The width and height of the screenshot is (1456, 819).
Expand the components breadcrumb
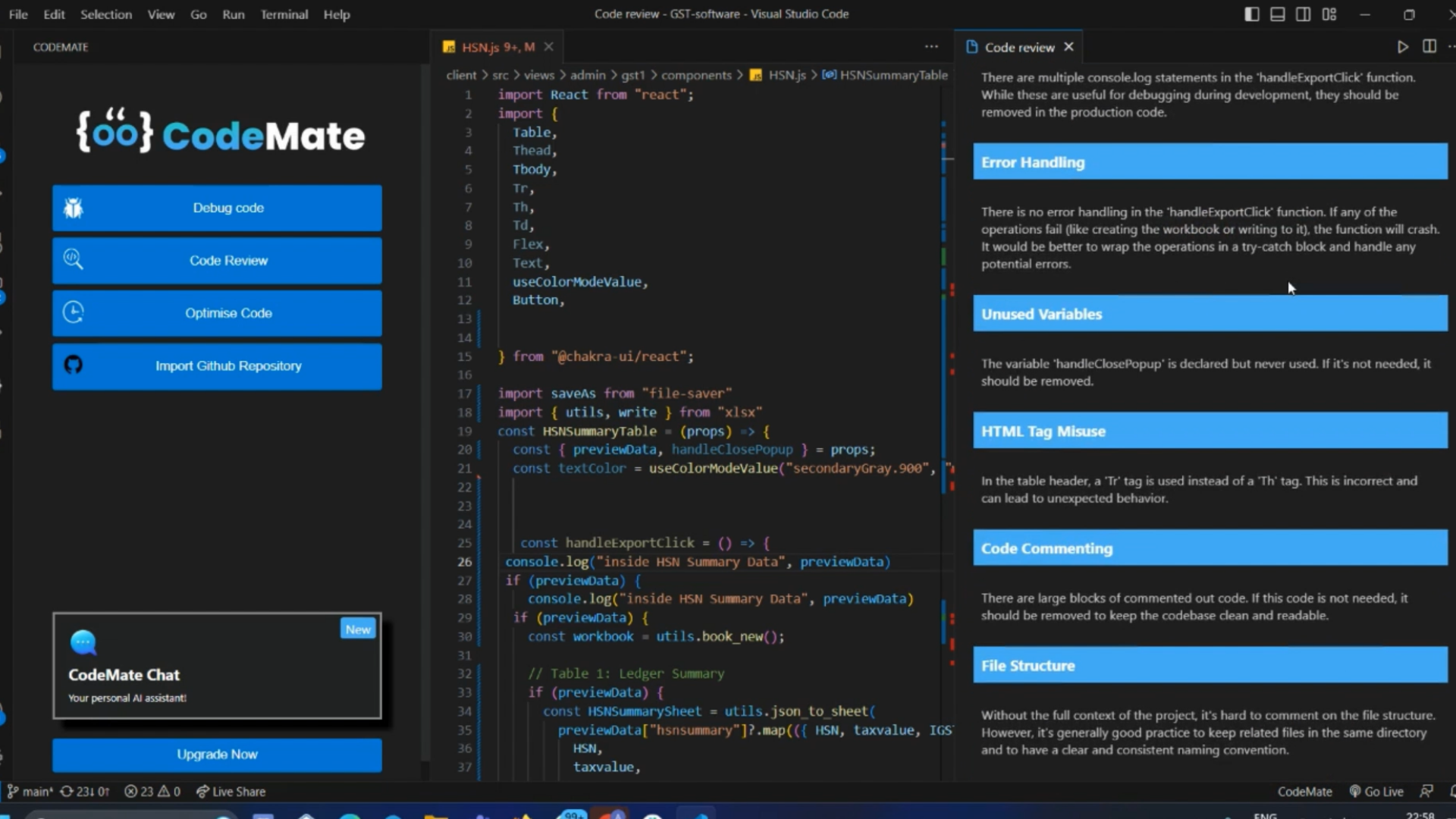696,75
